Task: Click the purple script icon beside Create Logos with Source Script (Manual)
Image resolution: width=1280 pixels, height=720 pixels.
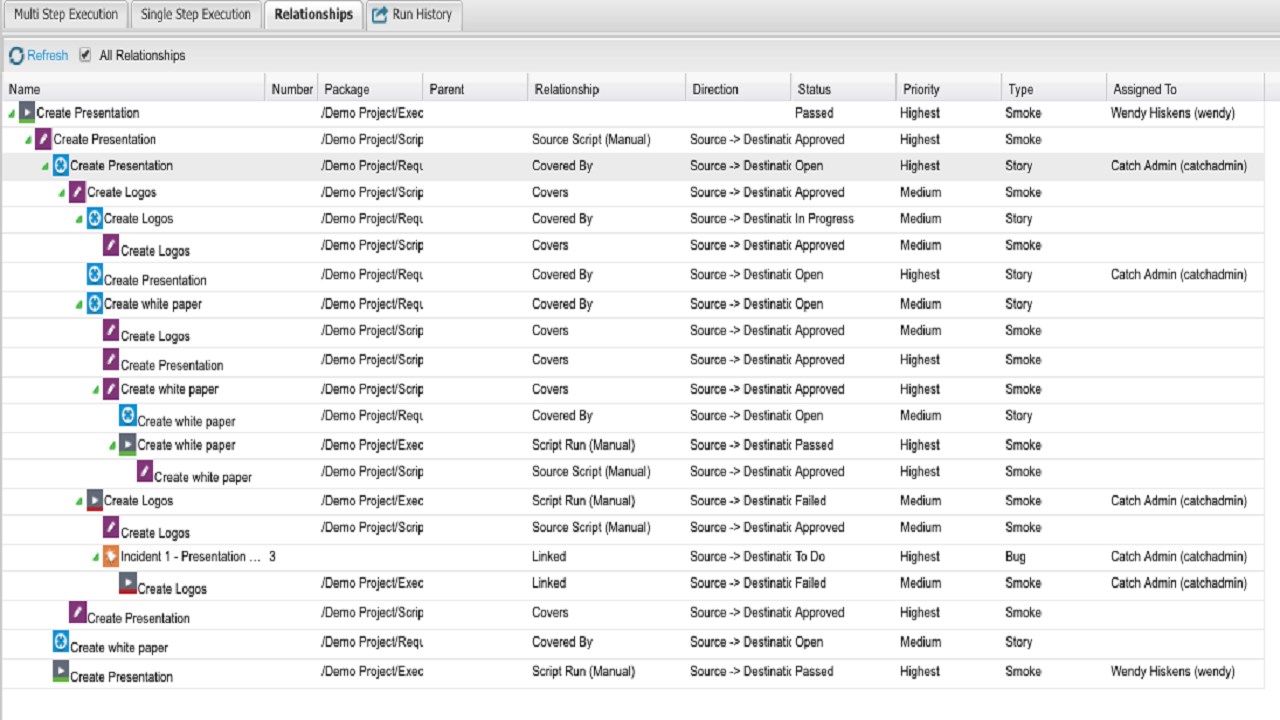Action: pyautogui.click(x=111, y=528)
